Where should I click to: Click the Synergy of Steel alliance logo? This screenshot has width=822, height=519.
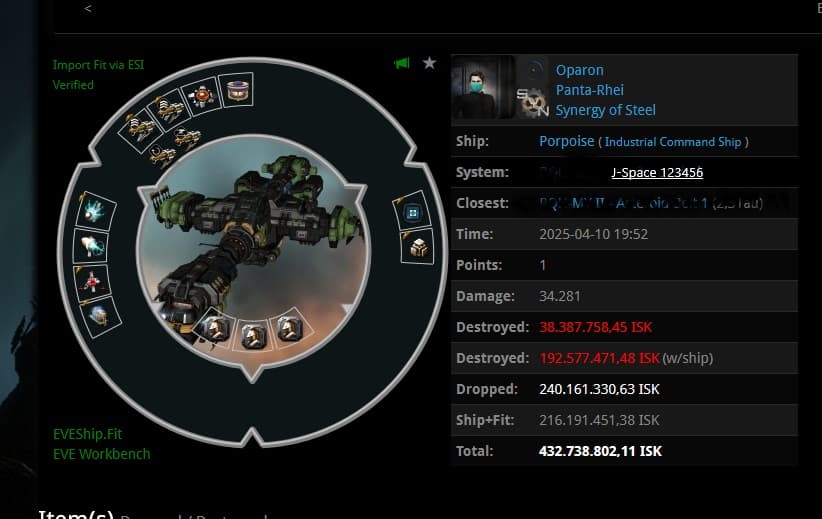pyautogui.click(x=532, y=87)
